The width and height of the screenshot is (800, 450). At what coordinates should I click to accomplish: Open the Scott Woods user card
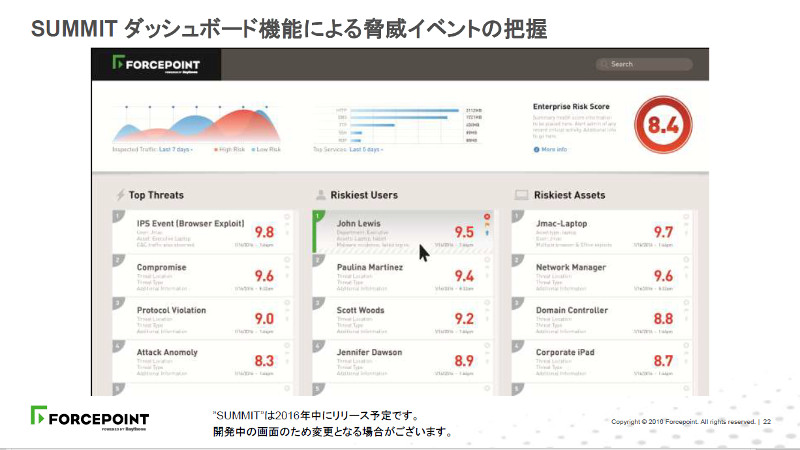(403, 318)
